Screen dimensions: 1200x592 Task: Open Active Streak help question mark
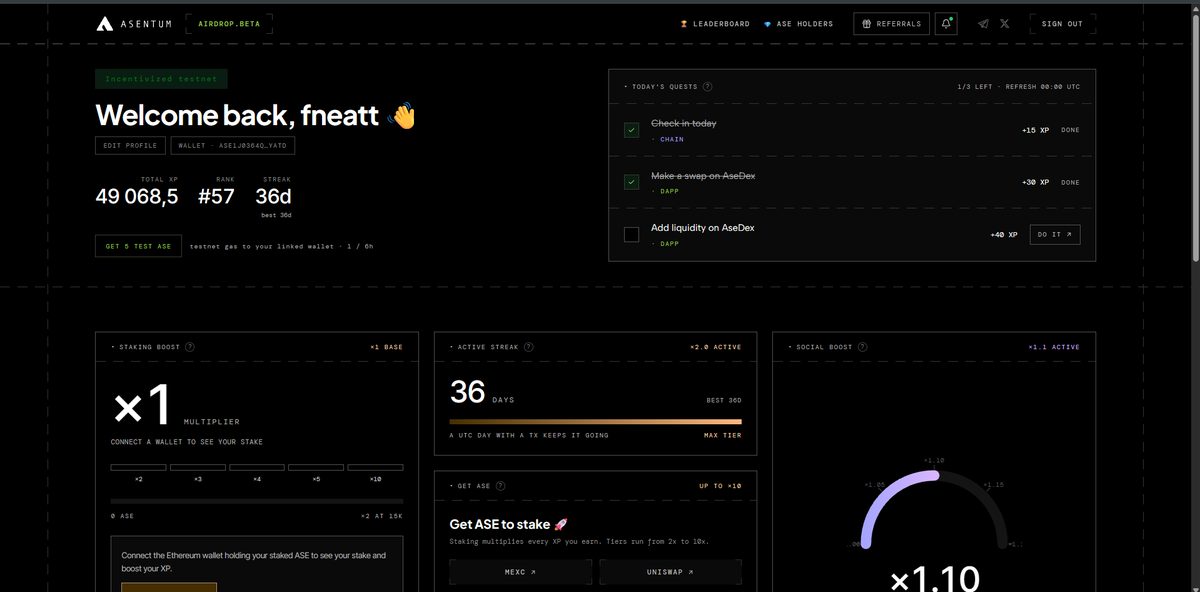point(529,347)
